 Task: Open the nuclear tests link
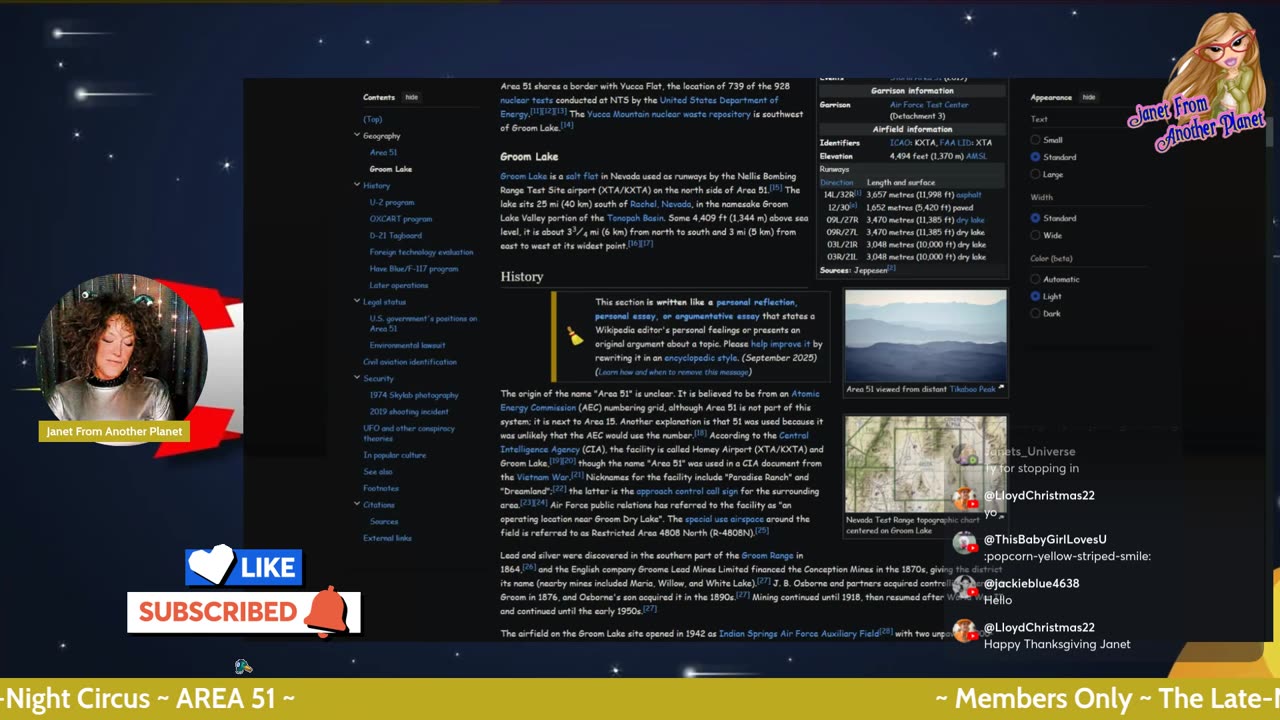coord(527,100)
